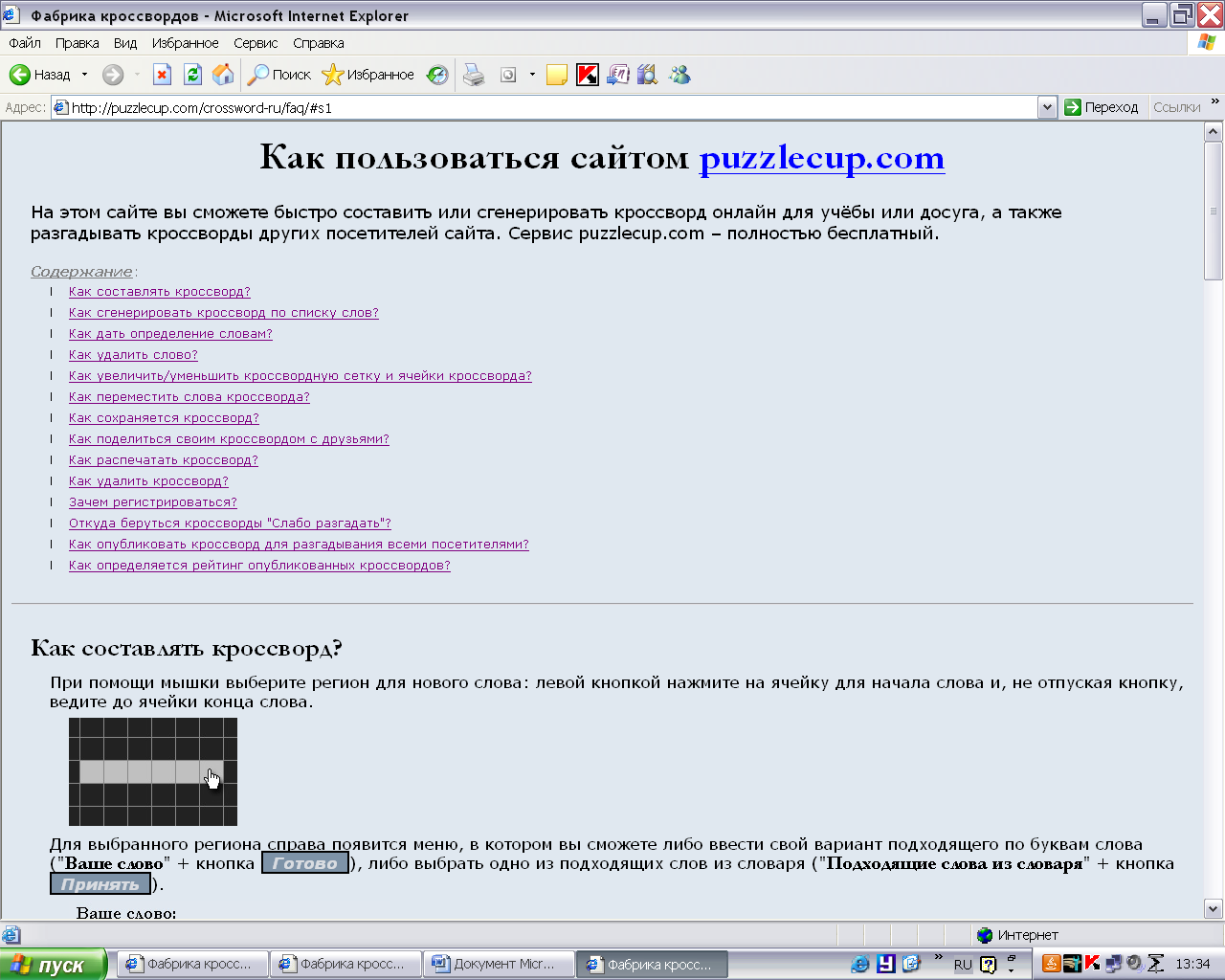
Task: Open link Как поделиться своим кроссвордом с друзьями?
Action: pyautogui.click(x=229, y=439)
